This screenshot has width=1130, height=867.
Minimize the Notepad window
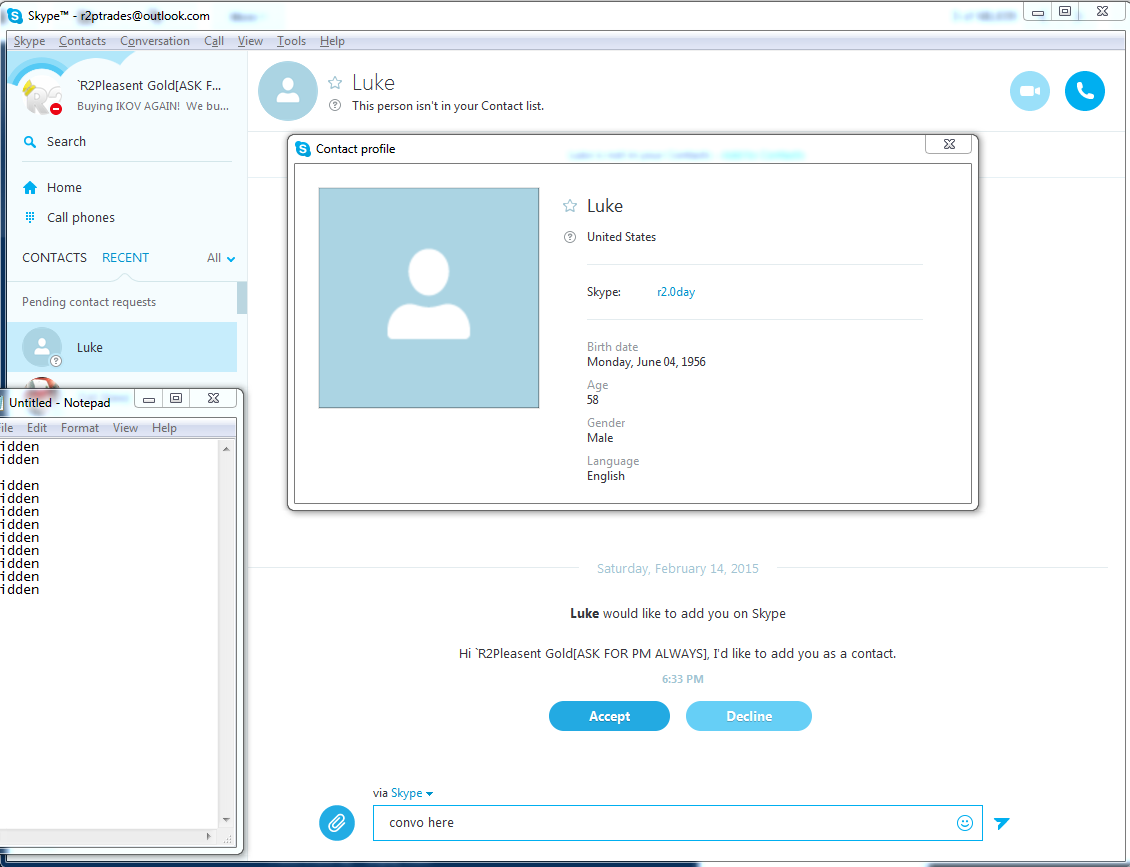[149, 399]
